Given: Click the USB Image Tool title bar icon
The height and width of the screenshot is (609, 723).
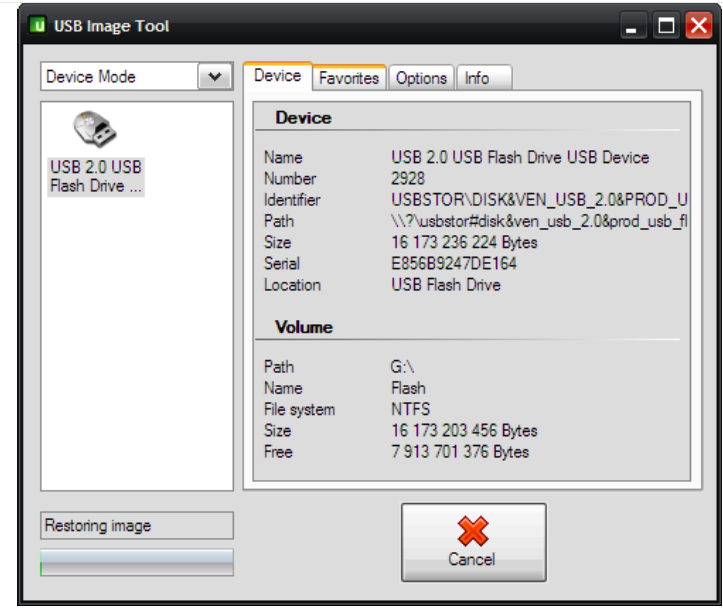Looking at the screenshot, I should tap(38, 26).
